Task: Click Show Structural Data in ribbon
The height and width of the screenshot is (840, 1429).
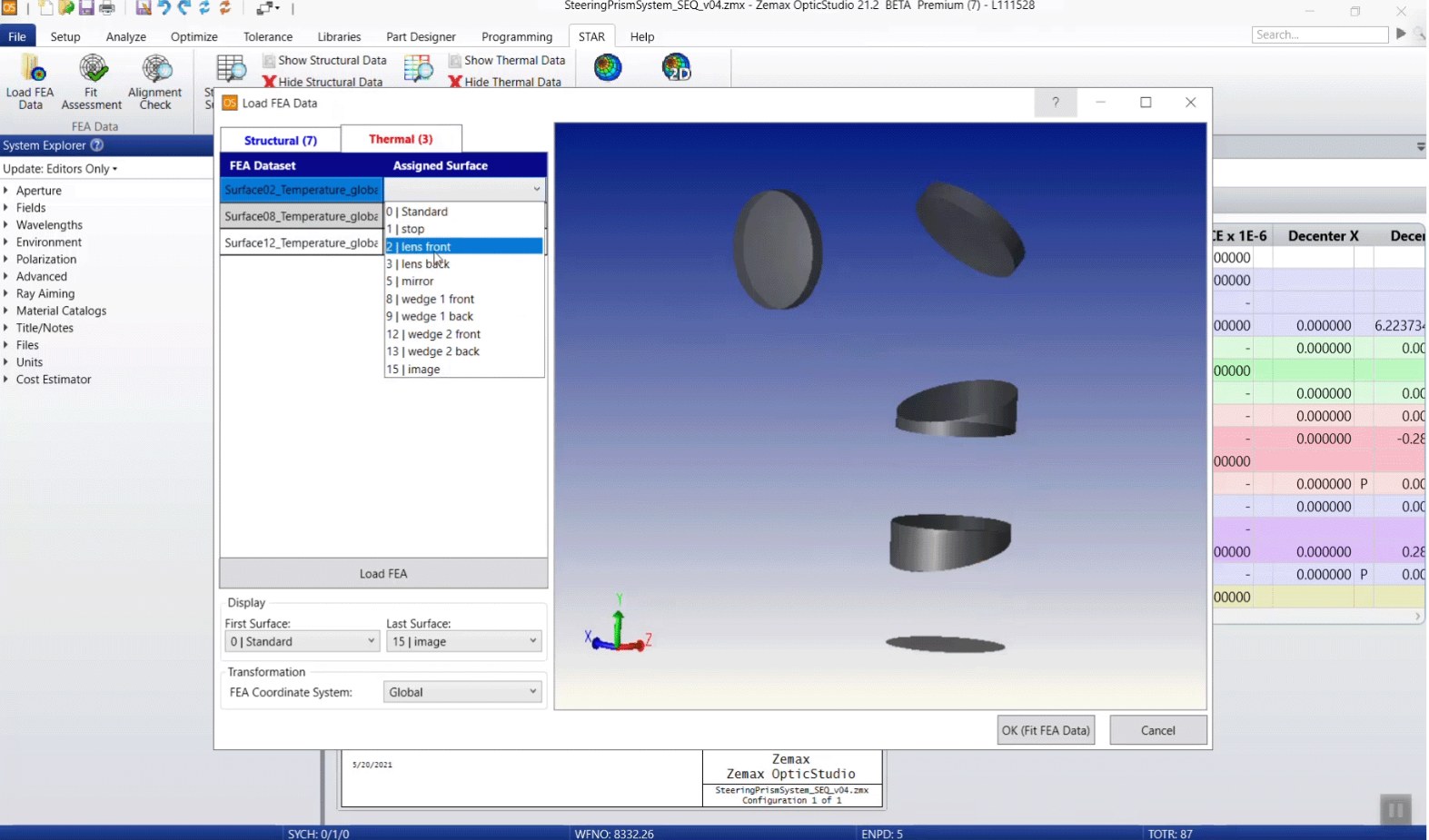Action: [x=324, y=60]
